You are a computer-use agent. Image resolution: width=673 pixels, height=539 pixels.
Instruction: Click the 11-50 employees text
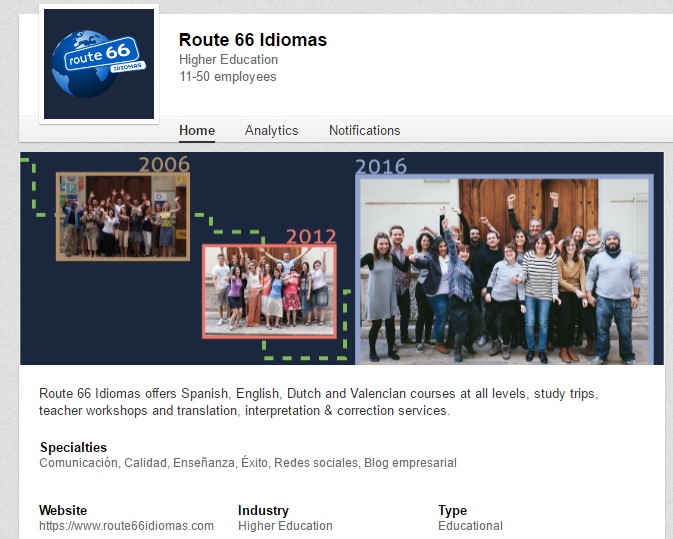227,77
